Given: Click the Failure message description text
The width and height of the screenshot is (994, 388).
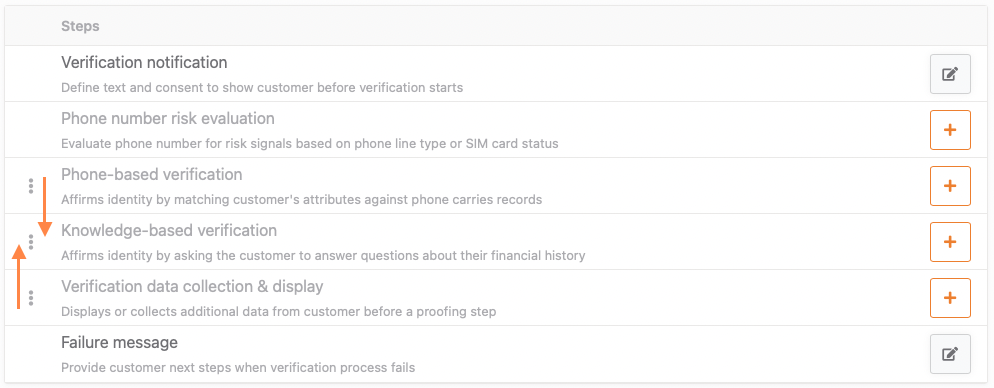Looking at the screenshot, I should click(238, 368).
